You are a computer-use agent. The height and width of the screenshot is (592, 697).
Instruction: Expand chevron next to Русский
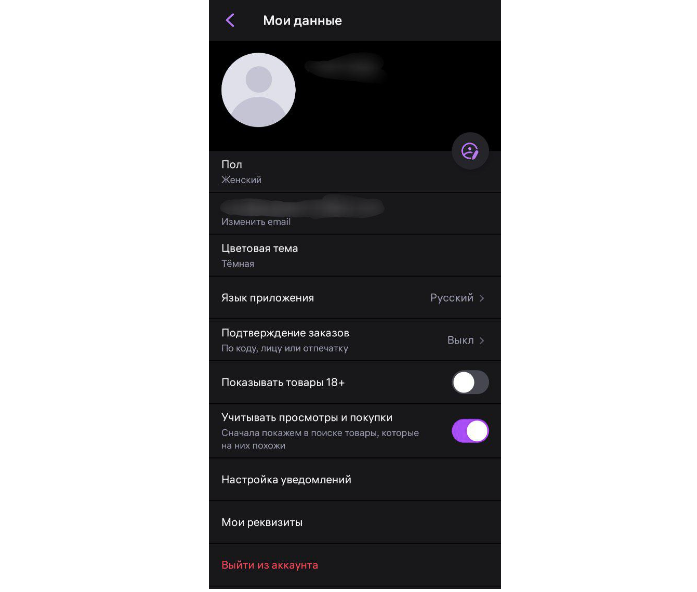click(x=482, y=298)
